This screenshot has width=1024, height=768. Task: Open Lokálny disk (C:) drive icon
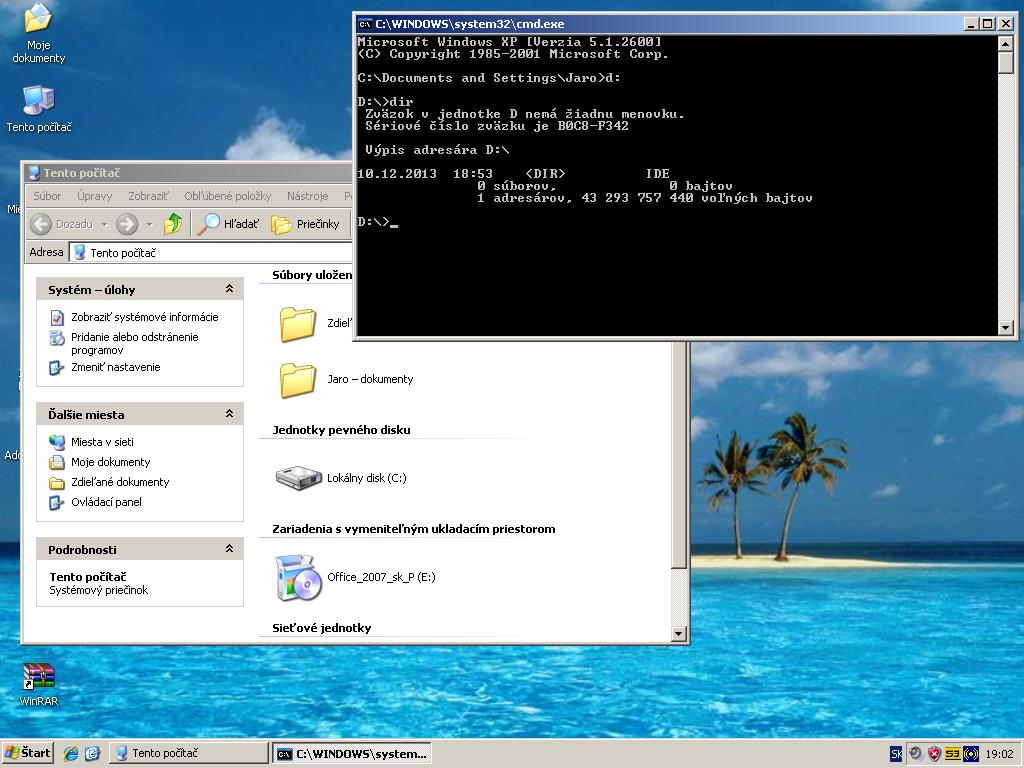point(299,478)
